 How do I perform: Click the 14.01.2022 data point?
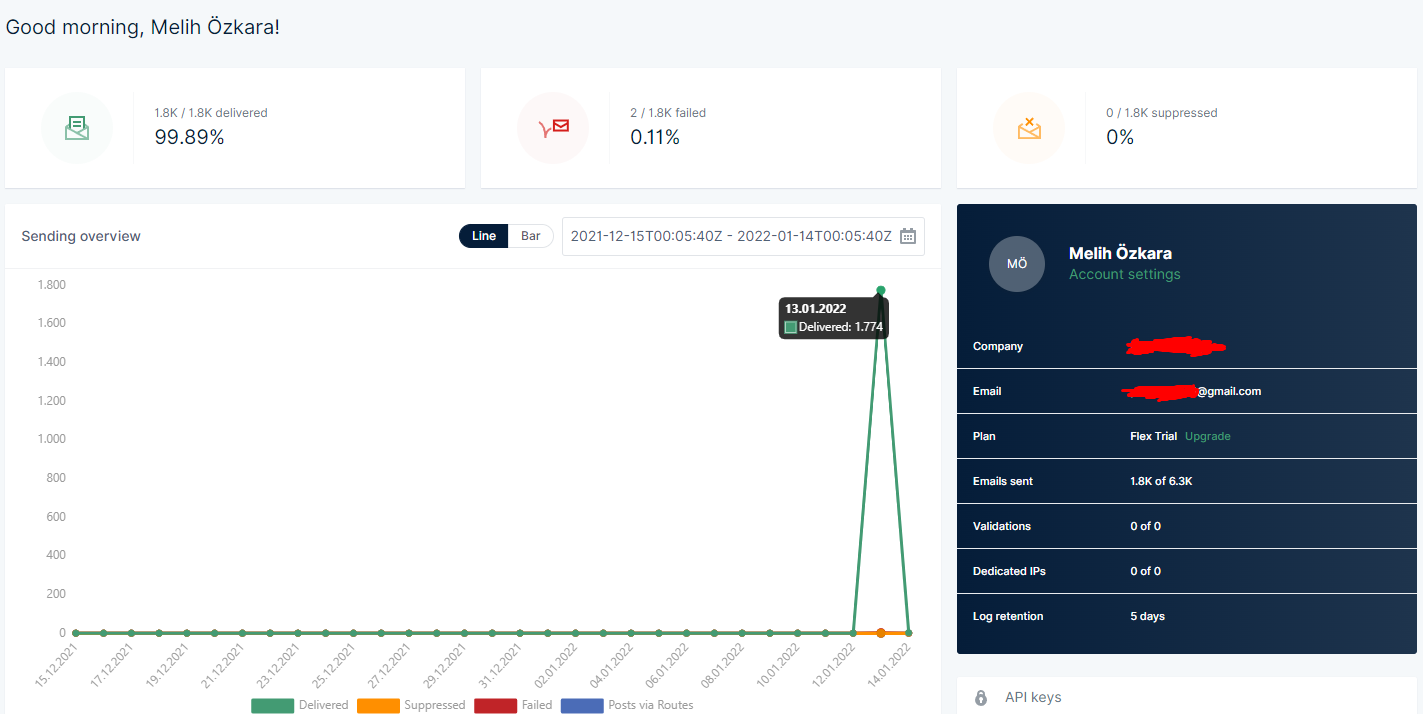[909, 632]
